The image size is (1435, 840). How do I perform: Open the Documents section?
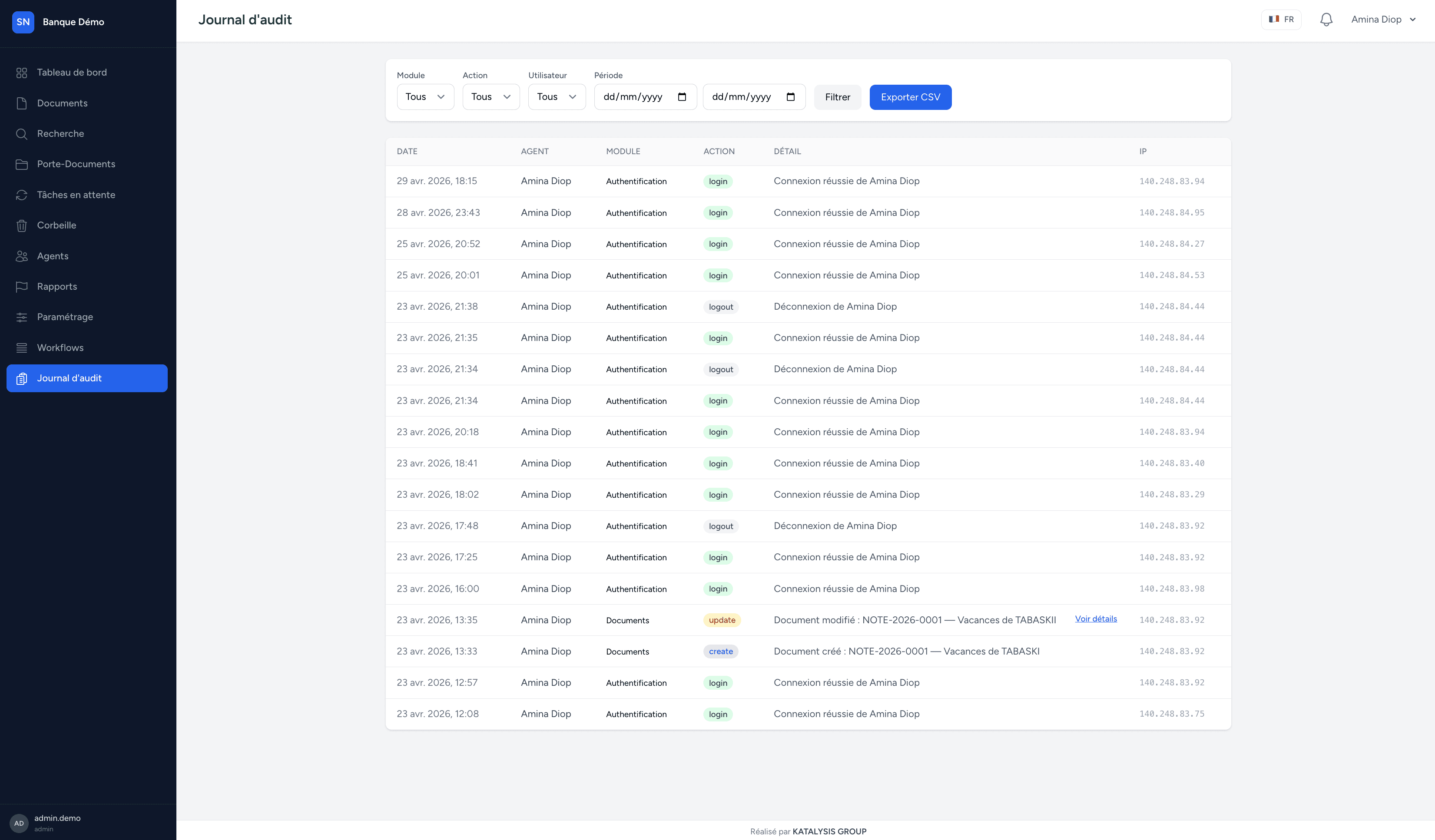pos(87,103)
